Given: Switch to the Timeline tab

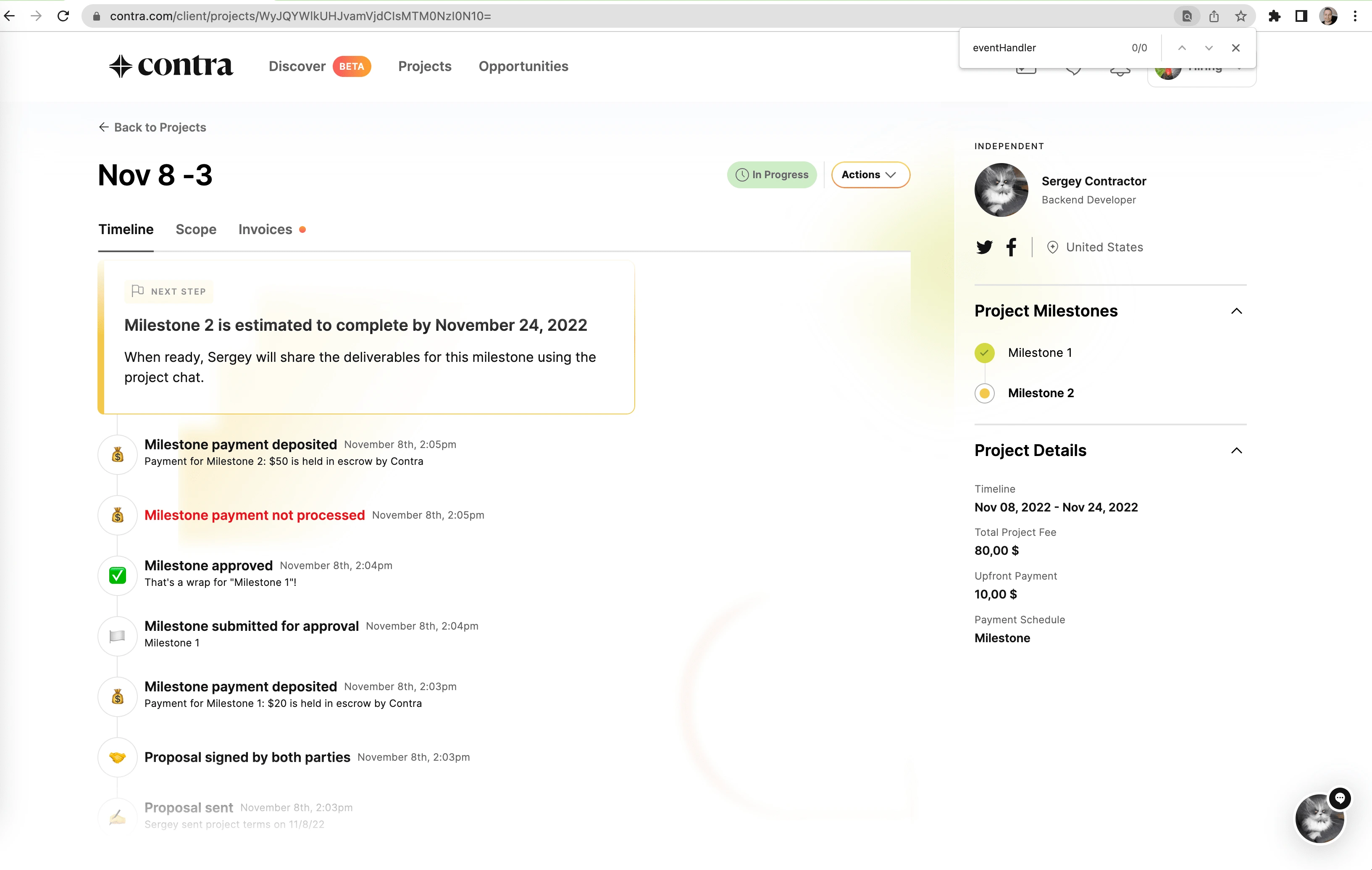Looking at the screenshot, I should pyautogui.click(x=126, y=229).
